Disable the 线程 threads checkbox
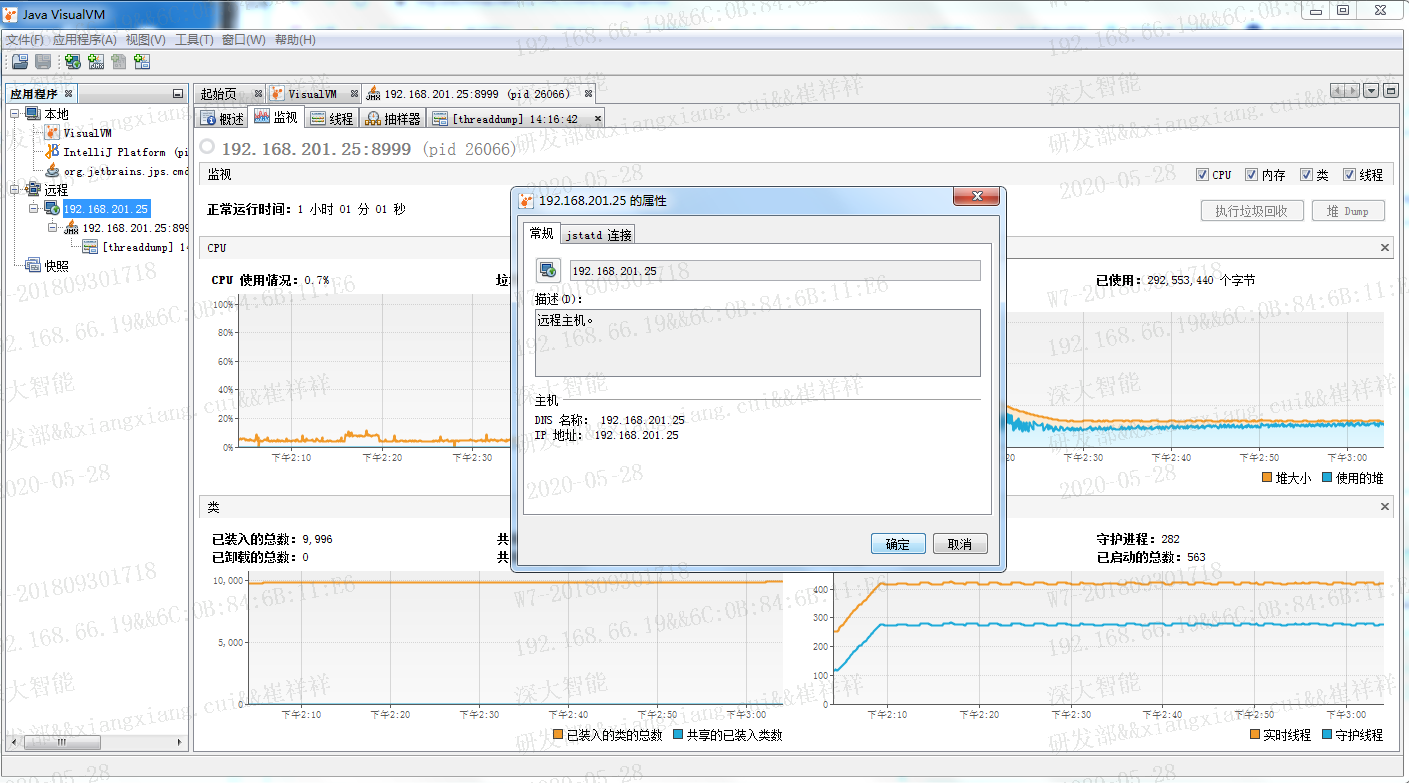Screen dimensions: 1409x783 click(1349, 175)
